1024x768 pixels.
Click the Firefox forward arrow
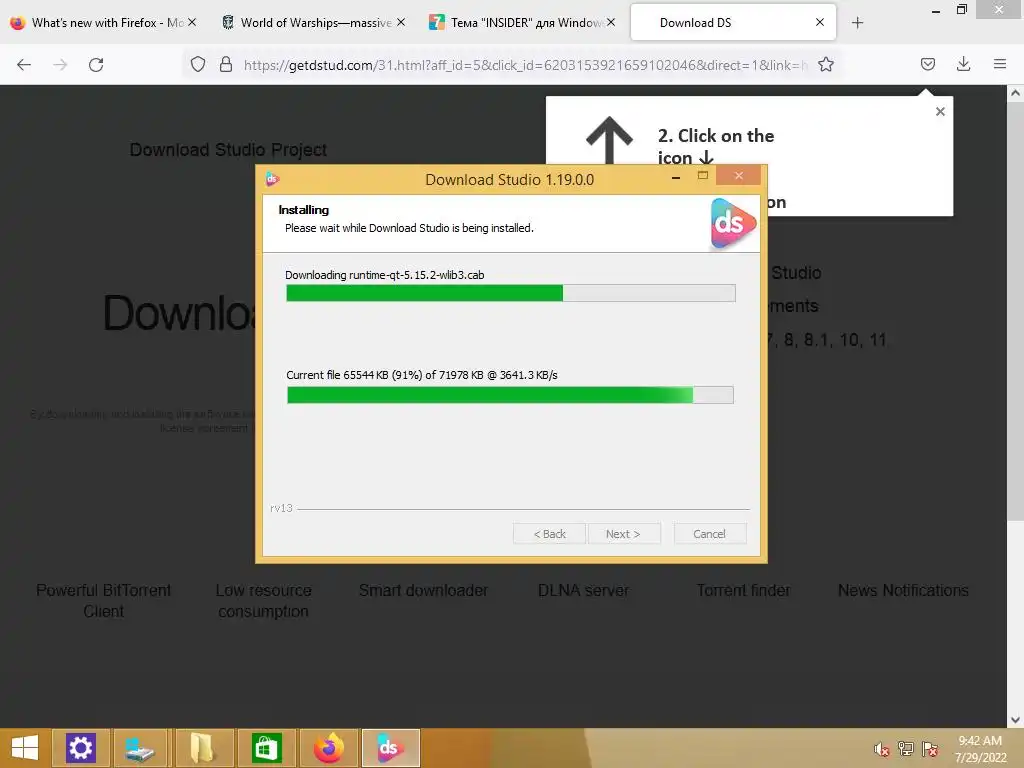click(x=60, y=65)
